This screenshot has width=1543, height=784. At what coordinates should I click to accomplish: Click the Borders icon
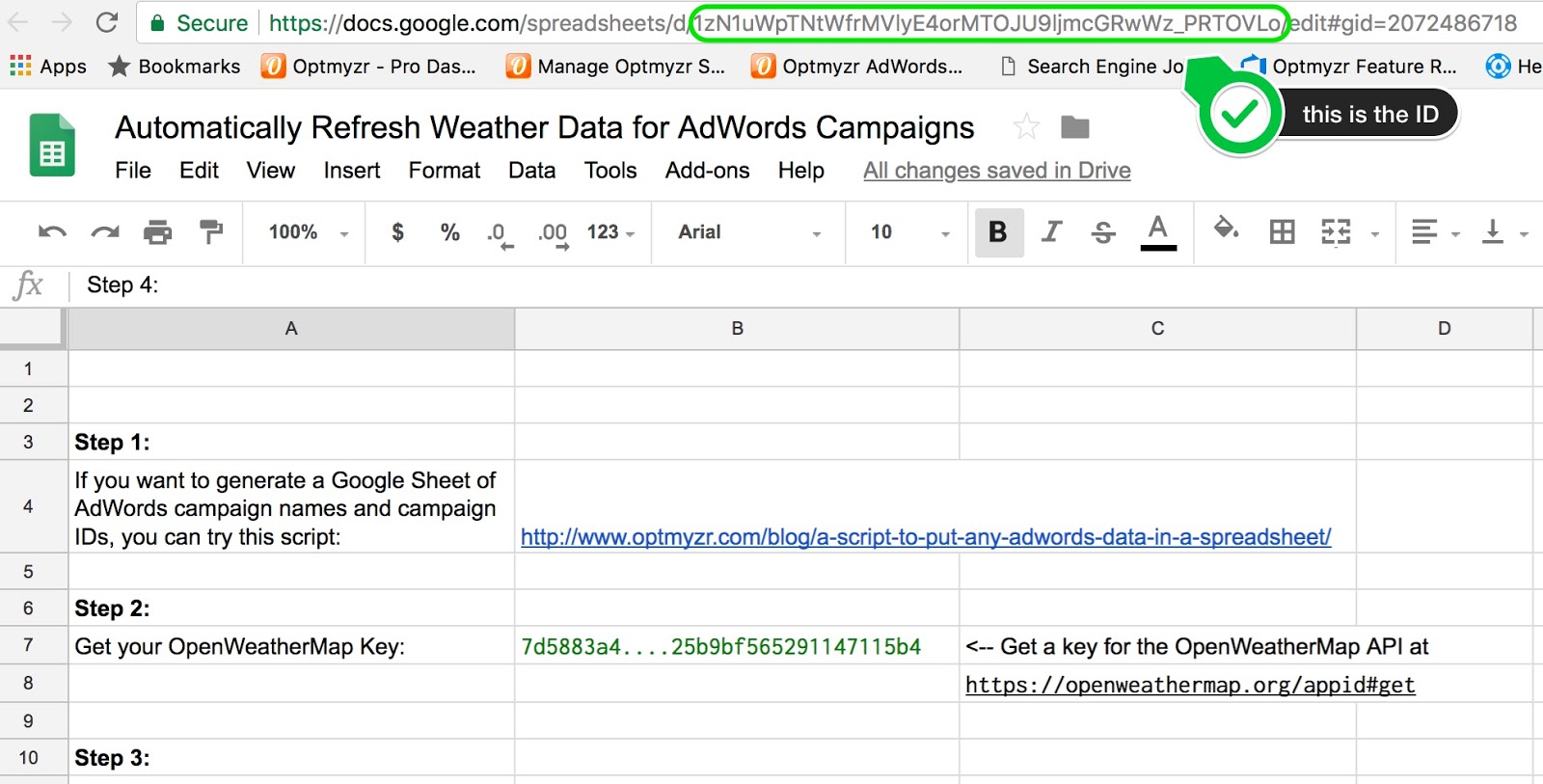1282,232
